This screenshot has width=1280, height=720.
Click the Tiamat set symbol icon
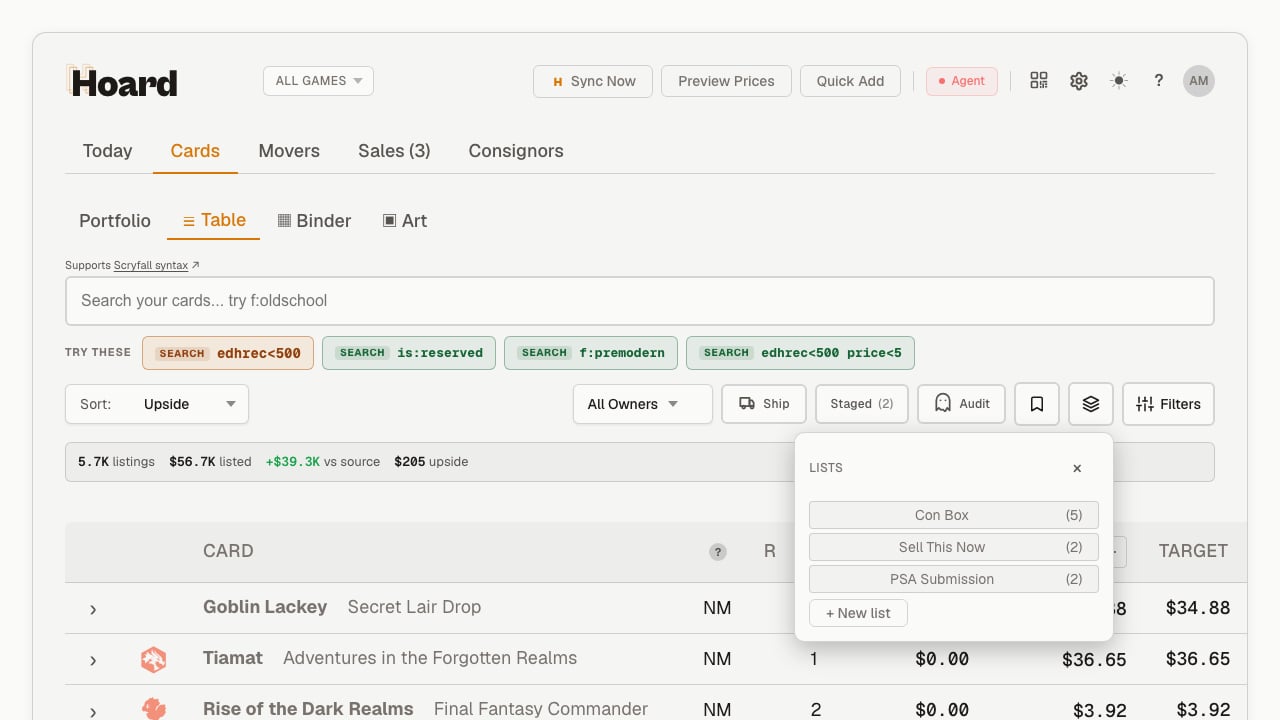pos(153,659)
